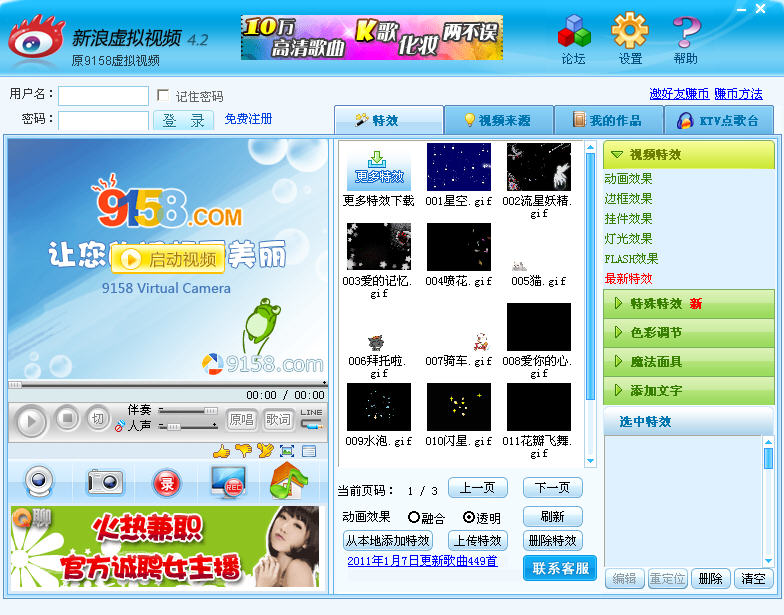This screenshot has width=784, height=615.
Task: Click the red 录 record icon
Action: point(166,484)
